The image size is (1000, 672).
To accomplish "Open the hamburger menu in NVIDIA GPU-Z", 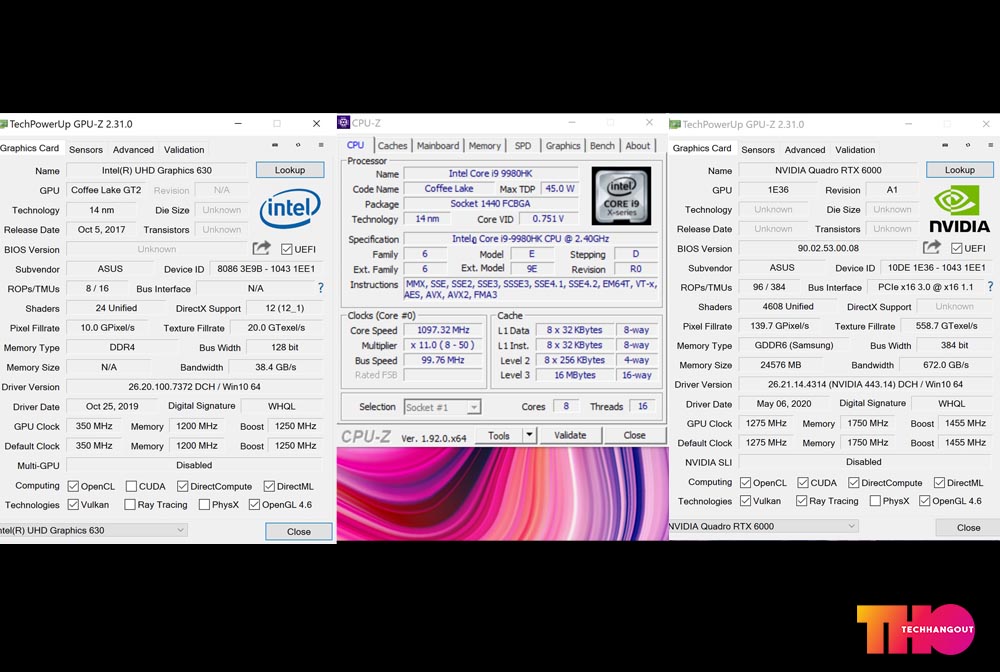I will [990, 145].
